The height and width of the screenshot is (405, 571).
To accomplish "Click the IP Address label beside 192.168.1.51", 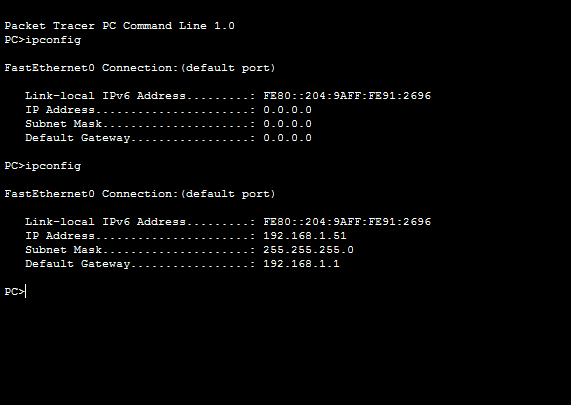I will (60, 236).
